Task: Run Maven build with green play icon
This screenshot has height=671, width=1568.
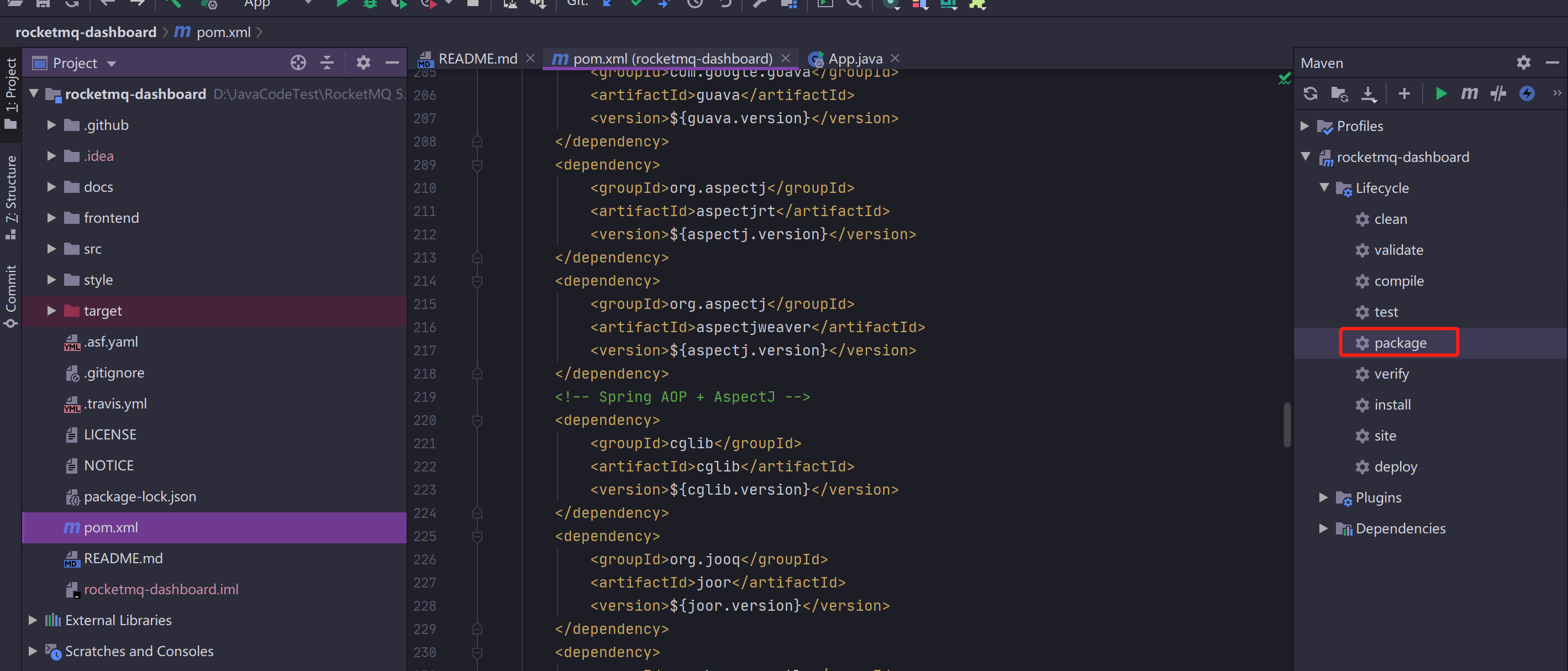Action: [x=1441, y=94]
